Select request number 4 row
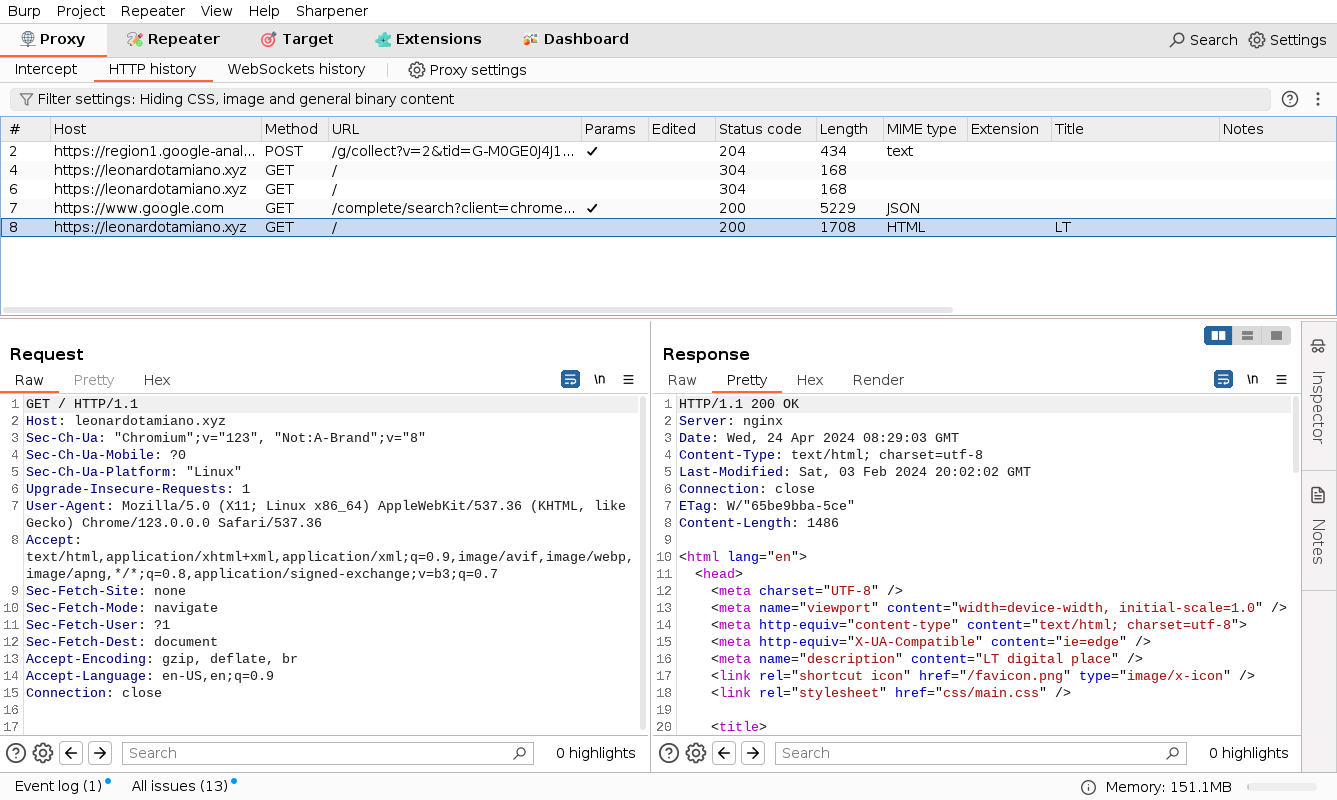The width and height of the screenshot is (1337, 800). coord(668,170)
